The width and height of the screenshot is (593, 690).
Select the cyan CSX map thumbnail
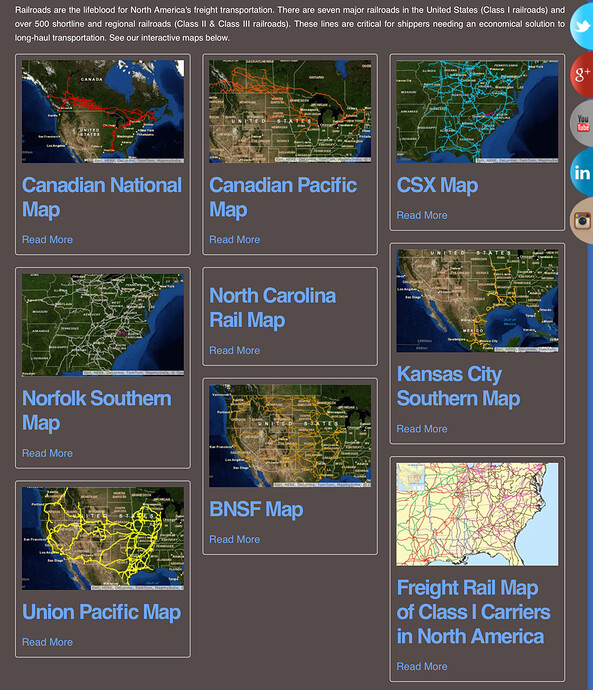(477, 112)
